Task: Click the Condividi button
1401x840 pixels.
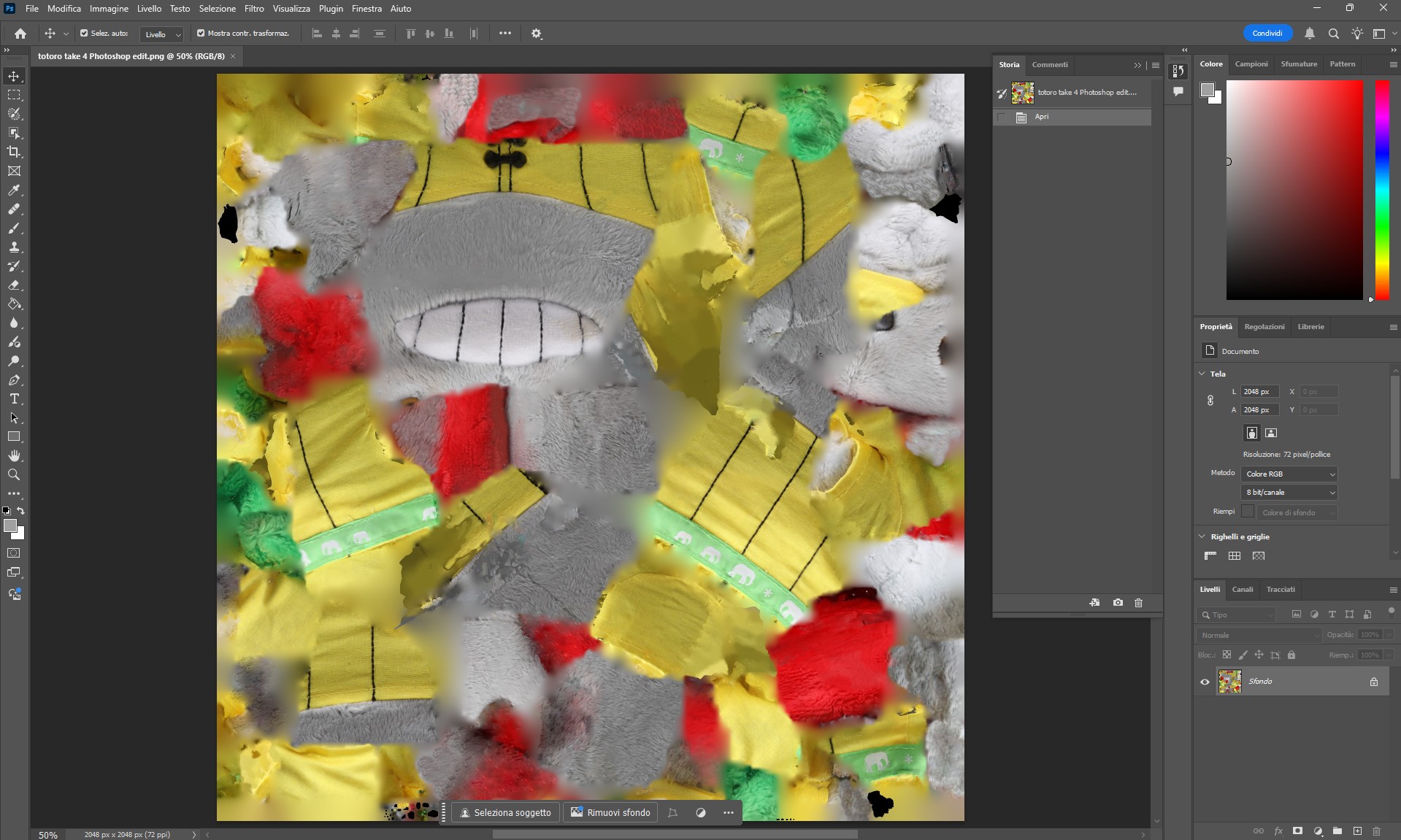Action: (1267, 34)
